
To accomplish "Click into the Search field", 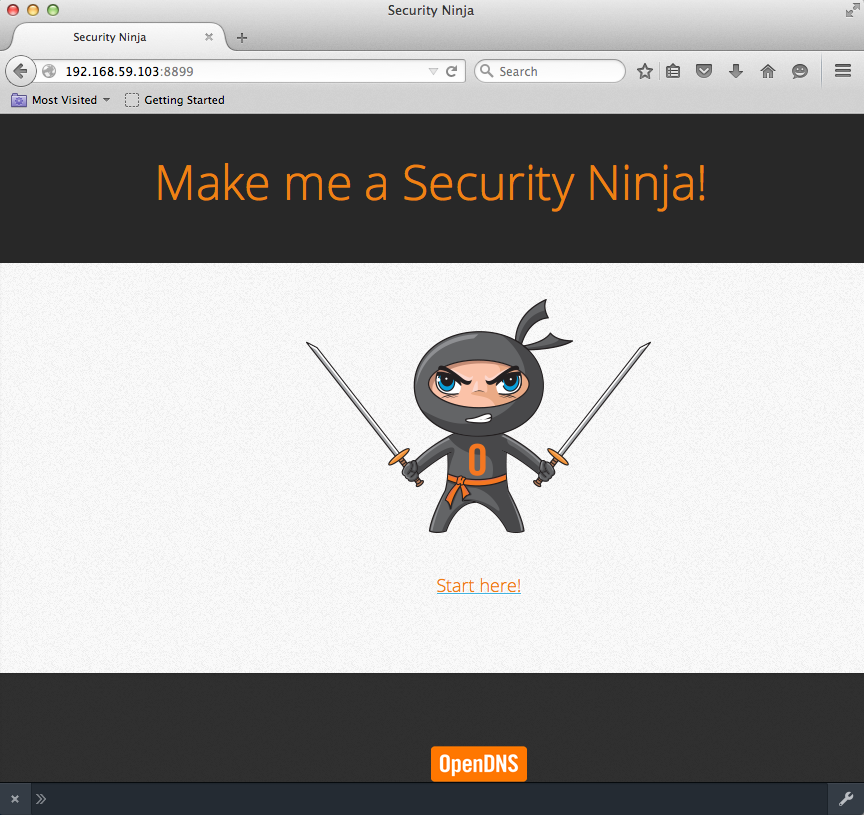I will coord(557,71).
